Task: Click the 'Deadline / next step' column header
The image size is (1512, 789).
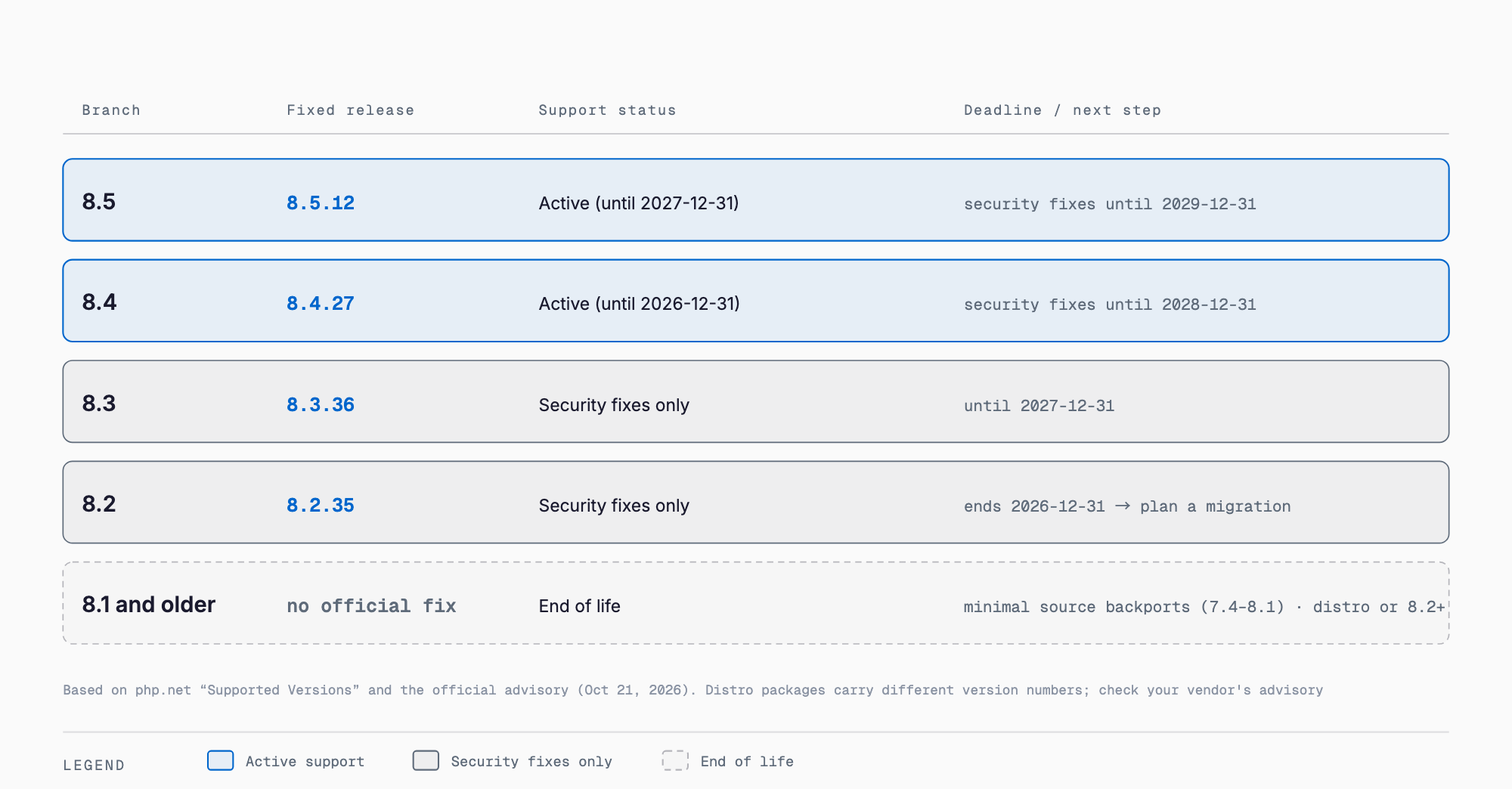Action: (x=1062, y=110)
